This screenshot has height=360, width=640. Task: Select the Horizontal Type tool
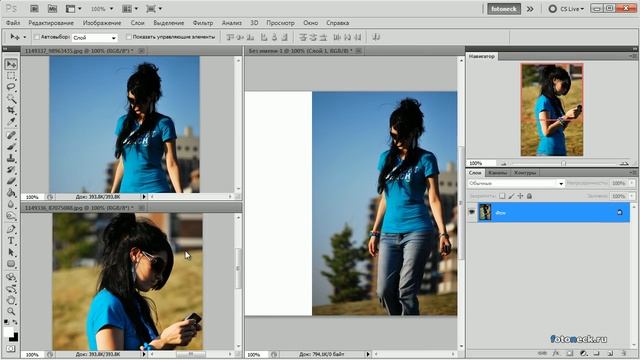[x=11, y=241]
